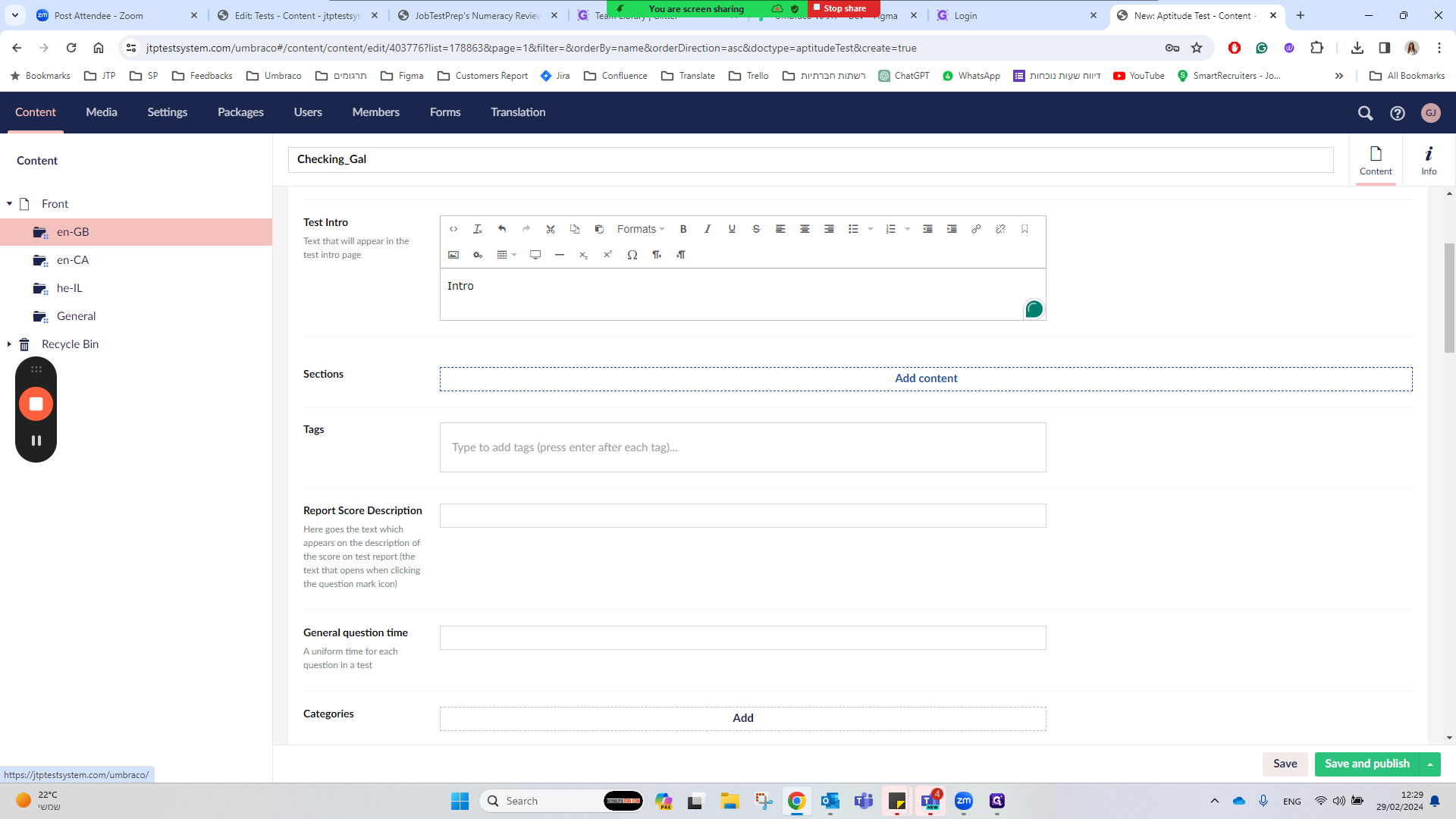Clear formatting in the Test Intro editor
Viewport: 1456px width, 819px height.
tap(478, 229)
